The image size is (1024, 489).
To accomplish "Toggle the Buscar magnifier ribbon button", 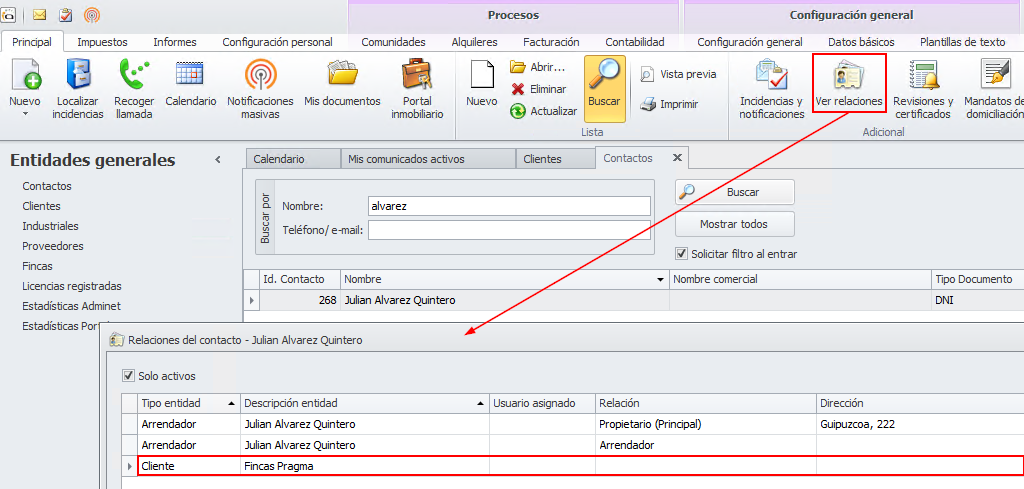I will tap(605, 89).
